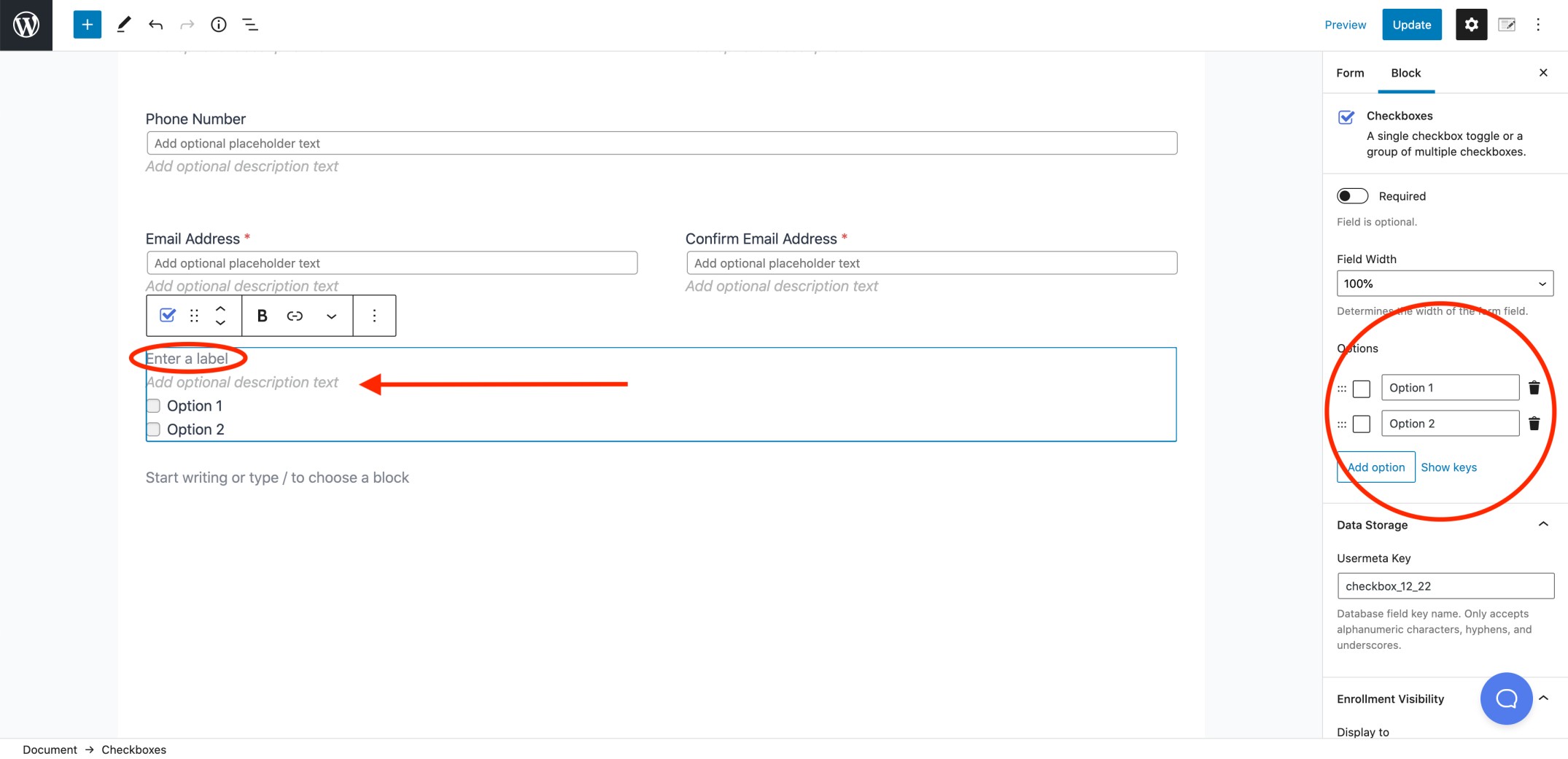Check the sidebar default box for Option 2
This screenshot has width=1568, height=759.
[x=1362, y=424]
